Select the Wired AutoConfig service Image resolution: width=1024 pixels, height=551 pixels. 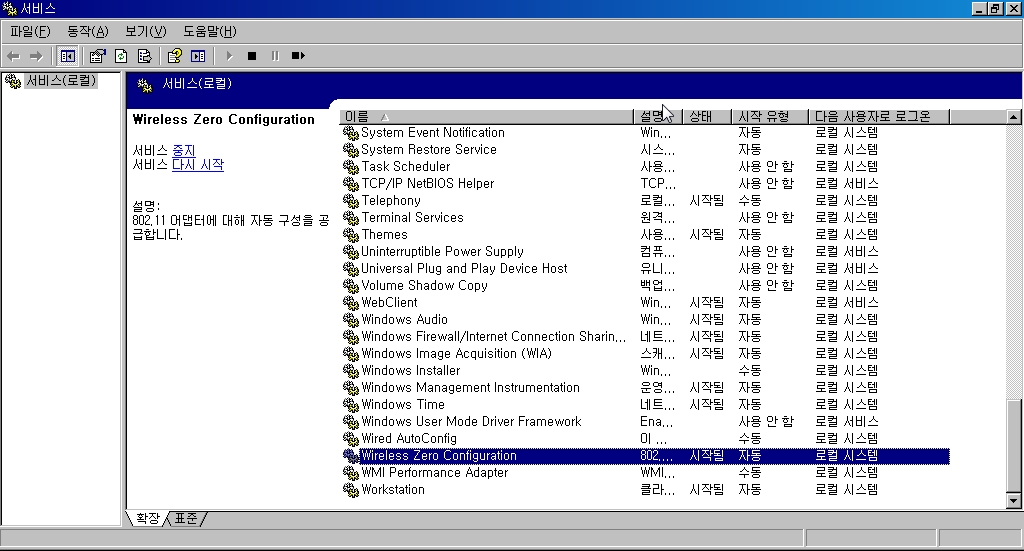pyautogui.click(x=409, y=438)
